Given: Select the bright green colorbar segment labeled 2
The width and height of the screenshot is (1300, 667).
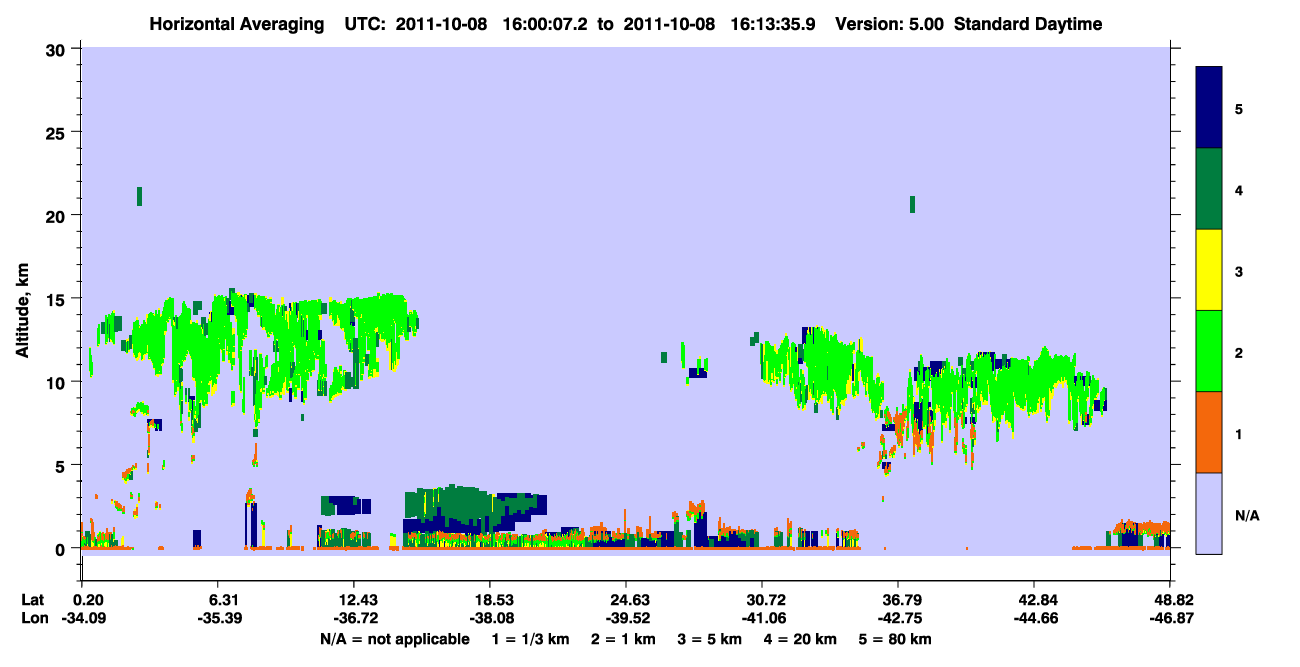Looking at the screenshot, I should 1209,351.
